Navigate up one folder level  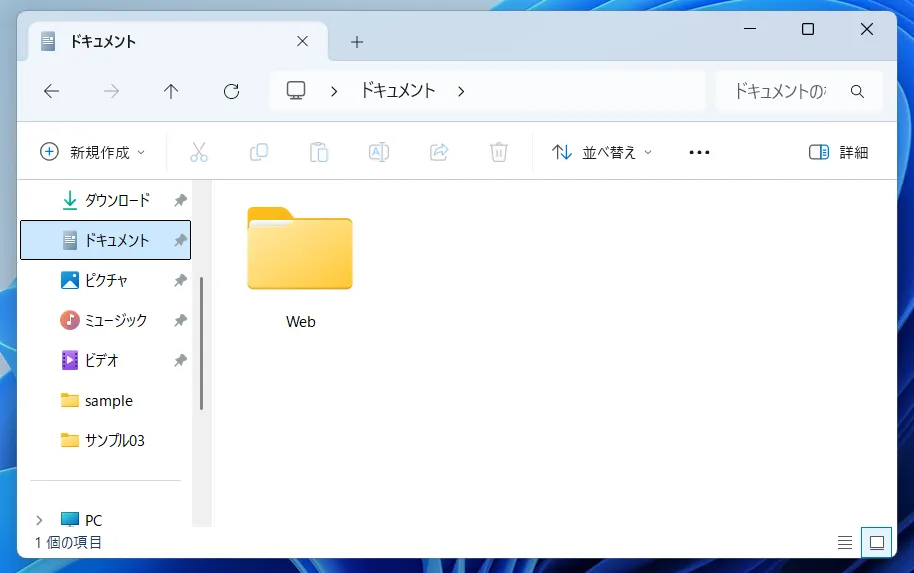[x=171, y=91]
